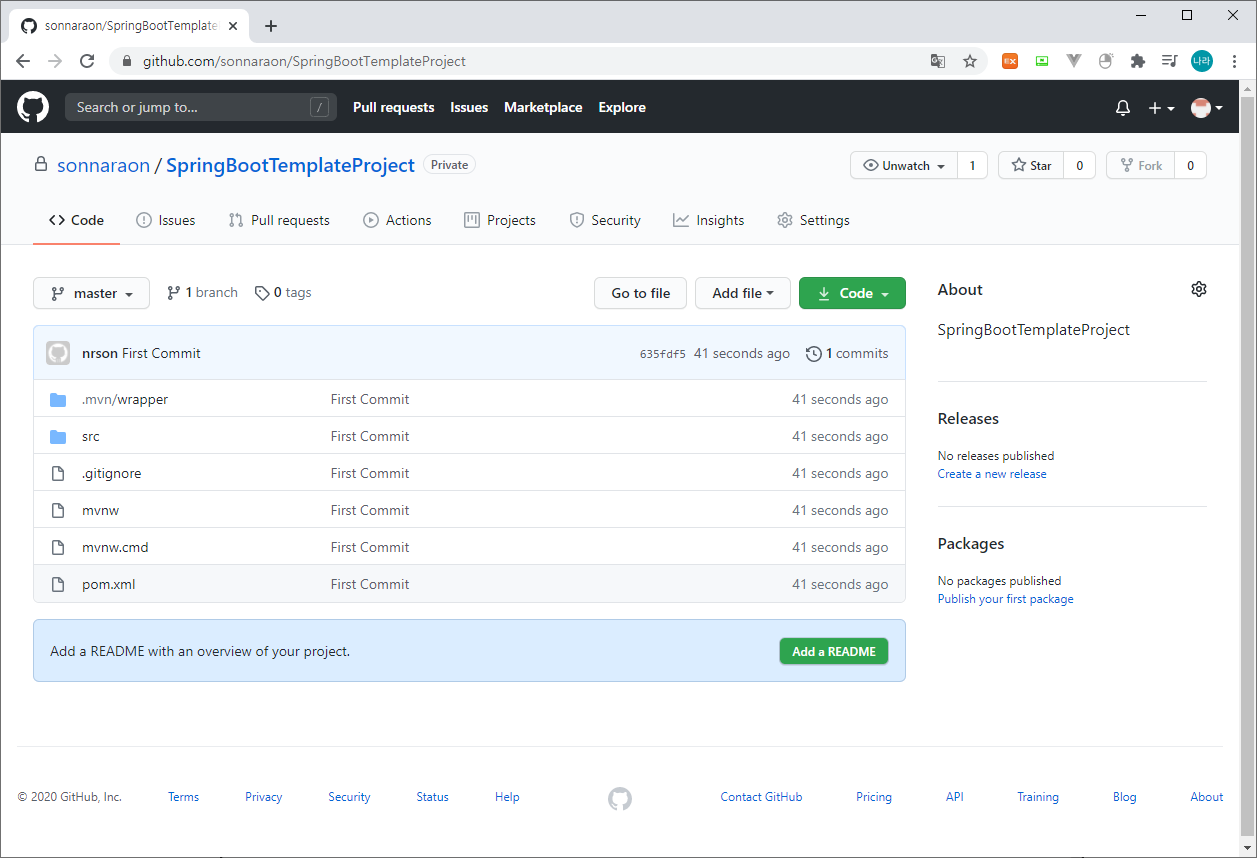Switch to the repository Pull requests tab

[279, 220]
